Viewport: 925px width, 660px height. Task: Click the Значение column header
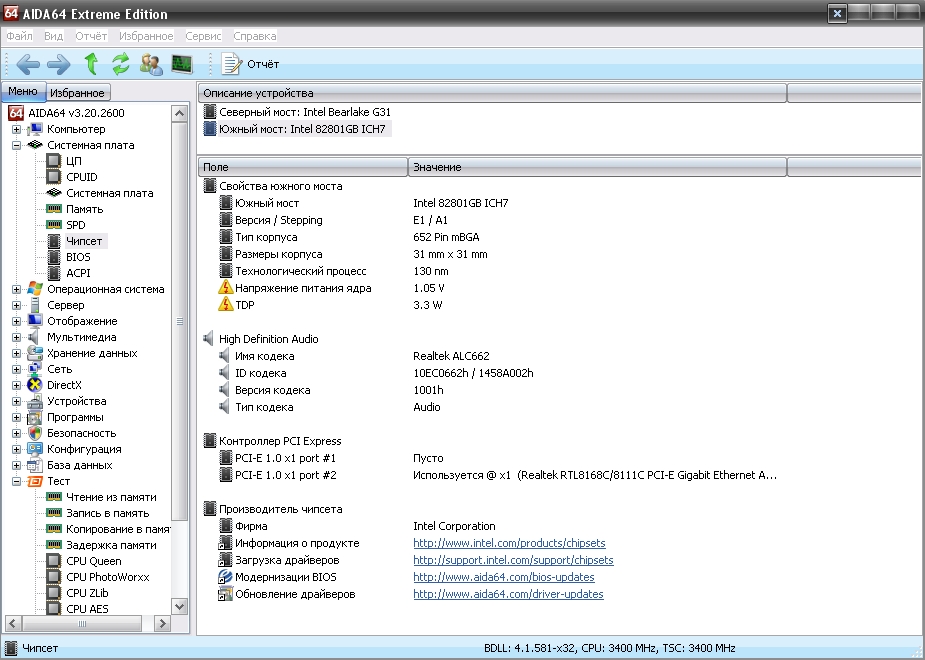(598, 168)
